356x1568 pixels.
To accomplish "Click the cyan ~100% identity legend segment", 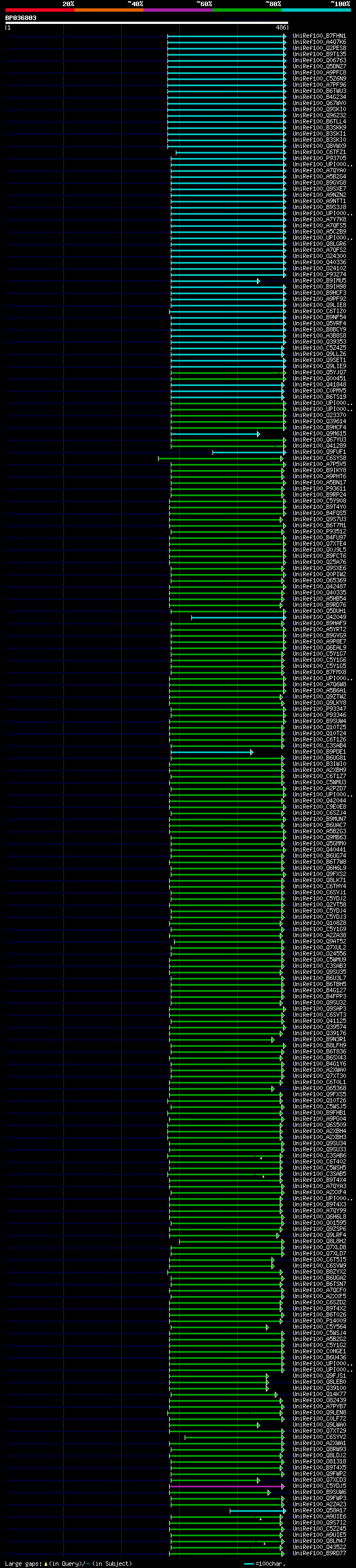I will tap(317, 10).
